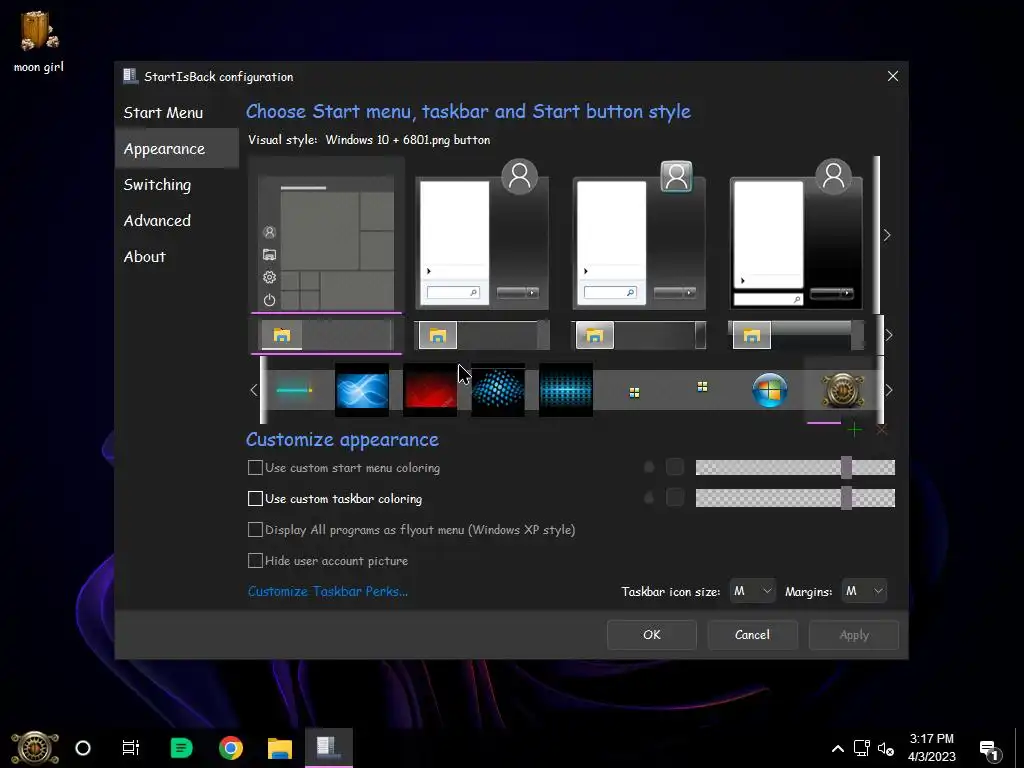
Task: Open notification center icon
Action: (990, 750)
